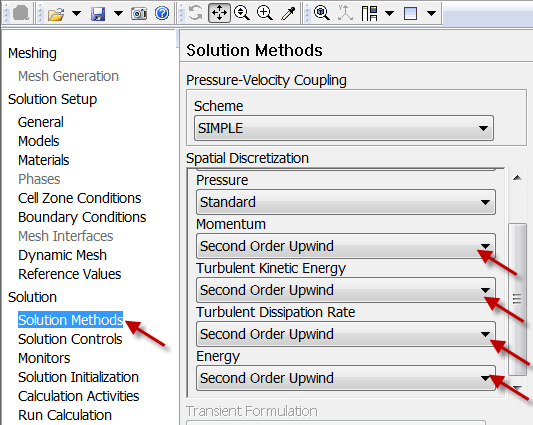Click the zoom in magnifier icon
This screenshot has width=533, height=425.
264,13
